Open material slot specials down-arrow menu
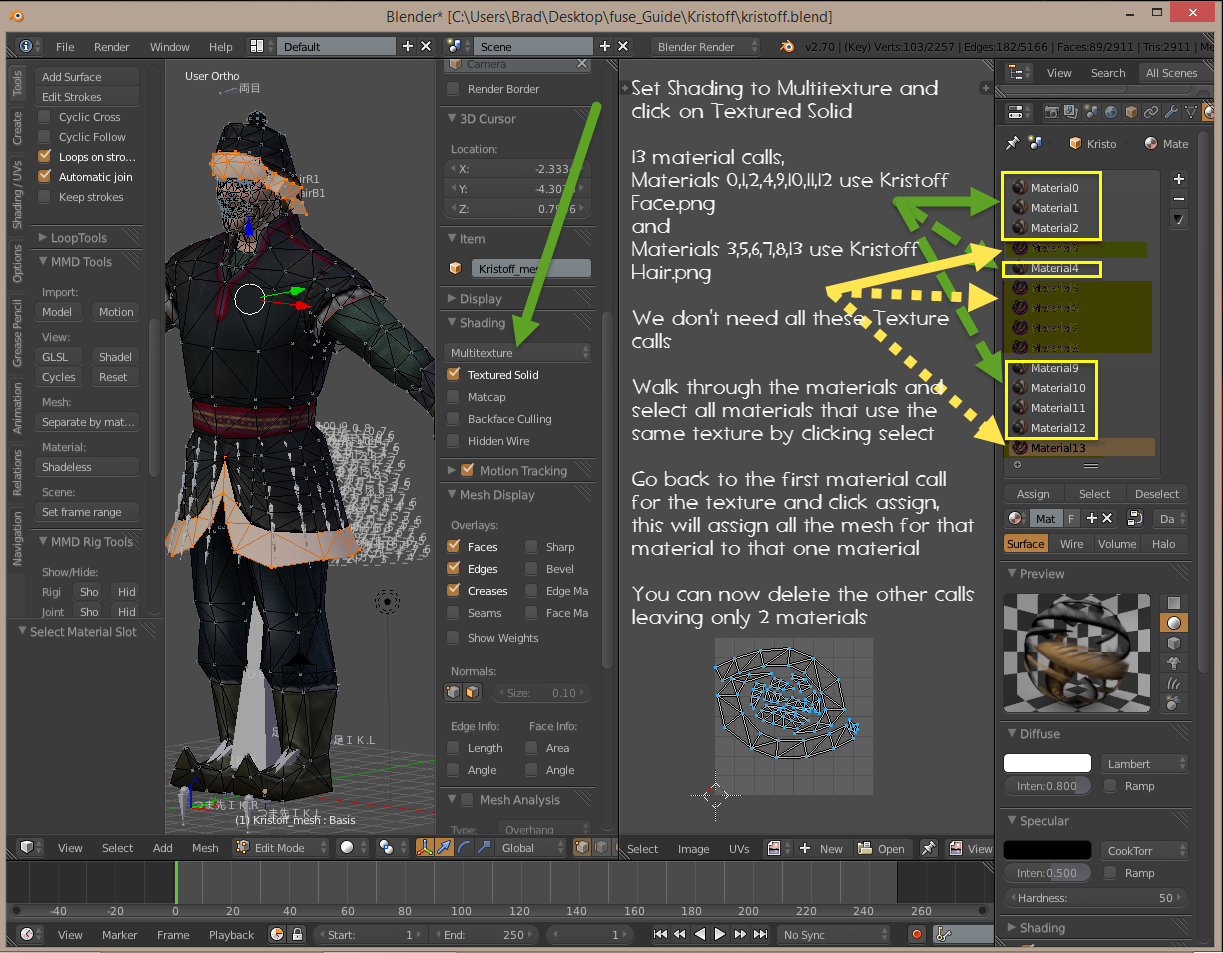The width and height of the screenshot is (1223, 953). click(1179, 219)
